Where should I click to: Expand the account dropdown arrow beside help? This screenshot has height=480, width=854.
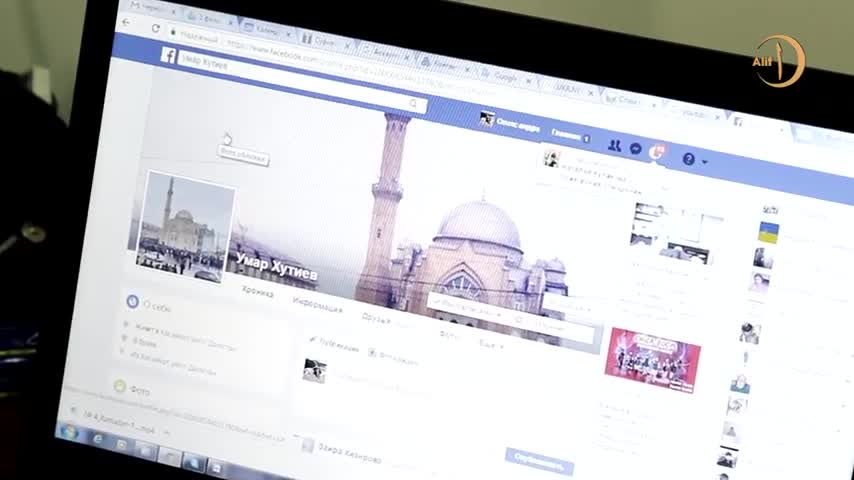[x=705, y=162]
